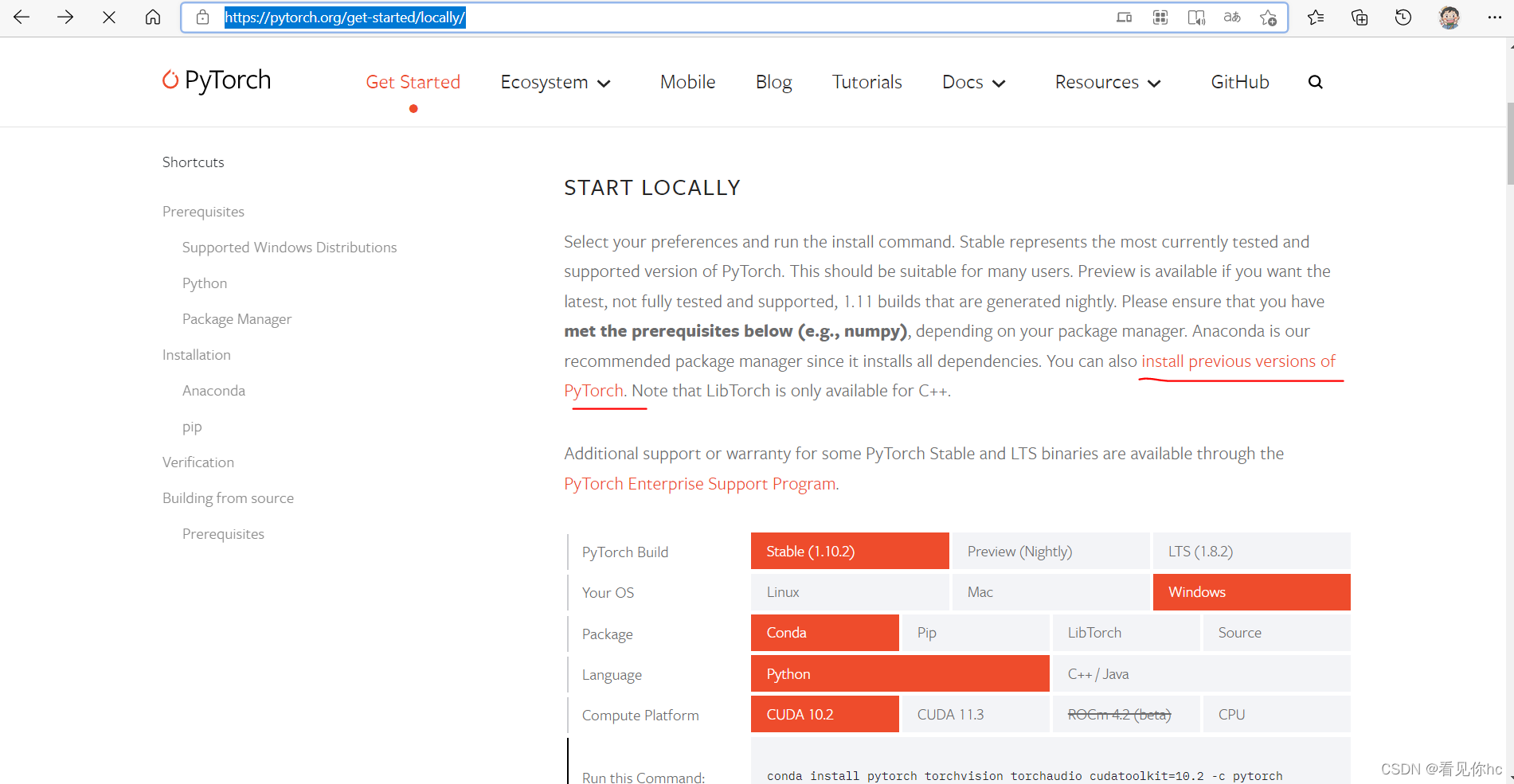Screen dimensions: 1514x784
Task: Expand the Docs dropdown menu
Action: tap(974, 82)
